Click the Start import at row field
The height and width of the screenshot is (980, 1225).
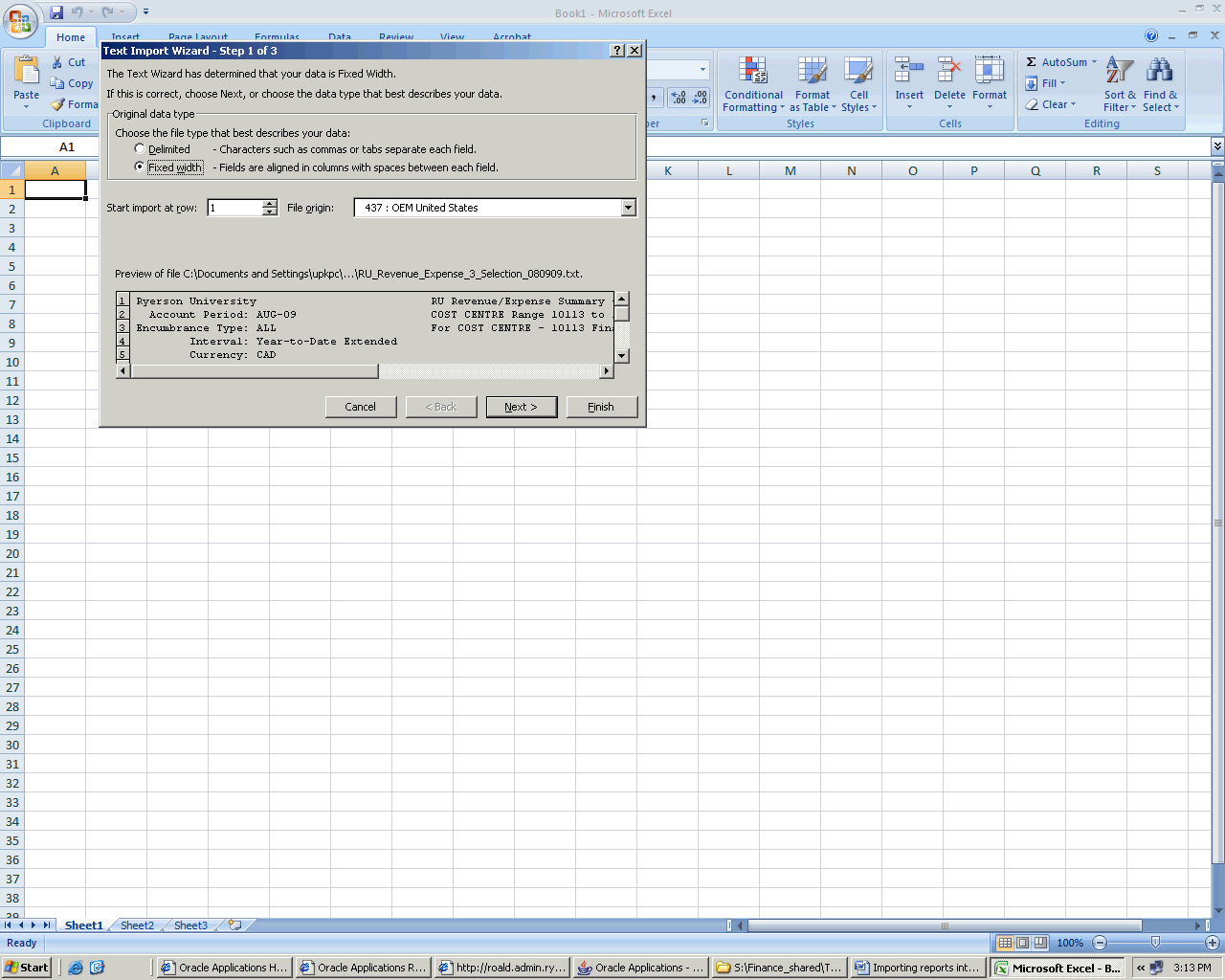(234, 208)
